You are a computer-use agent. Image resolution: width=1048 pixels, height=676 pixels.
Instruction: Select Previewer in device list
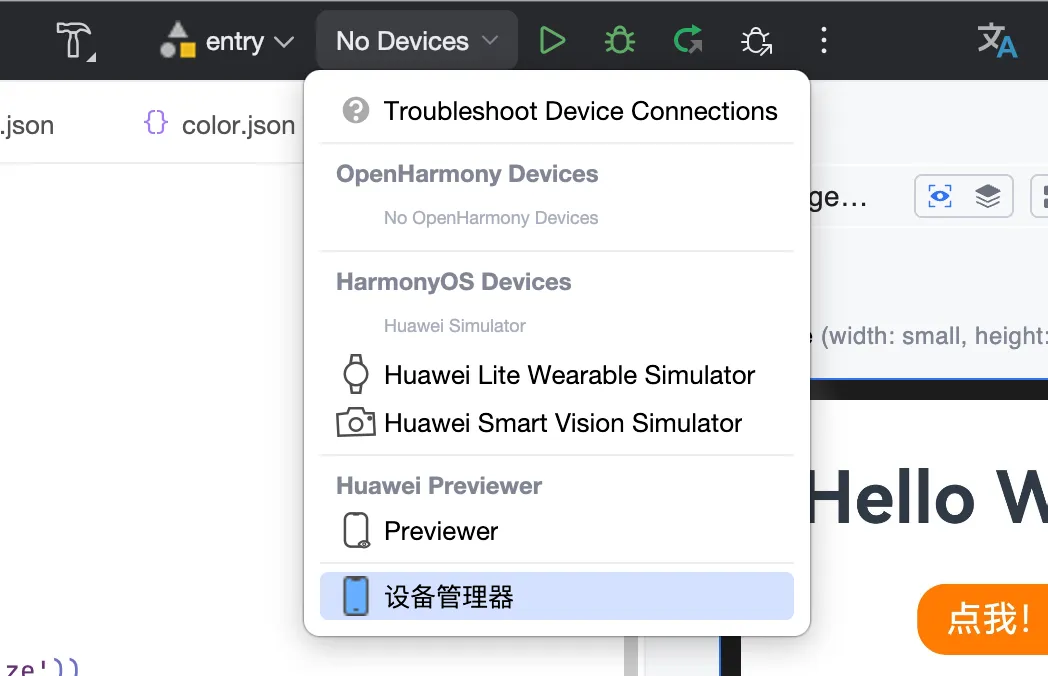pos(557,532)
